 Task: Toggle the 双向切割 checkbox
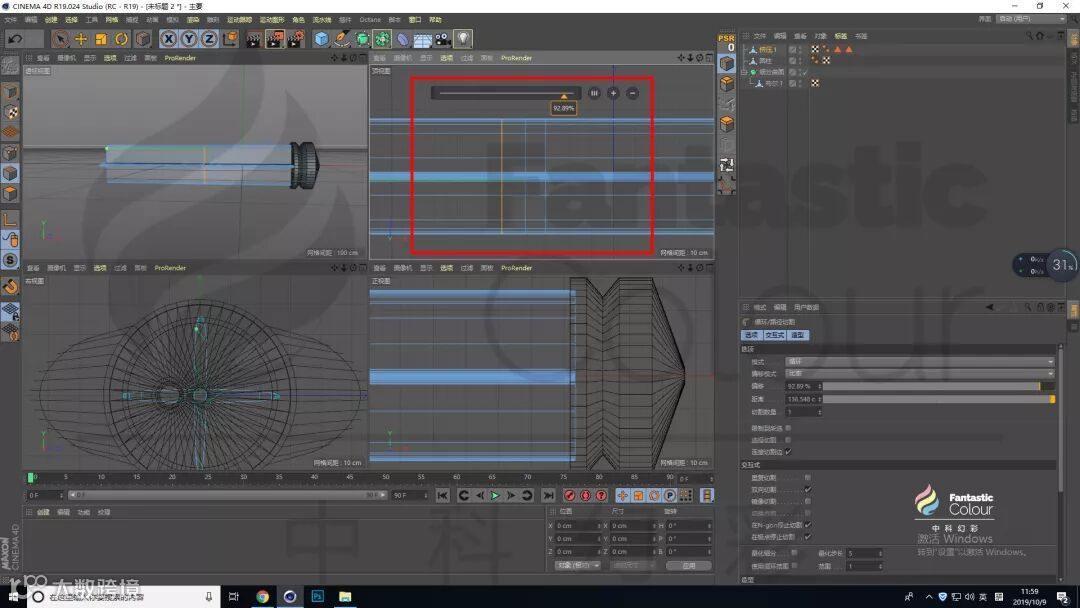pyautogui.click(x=807, y=489)
